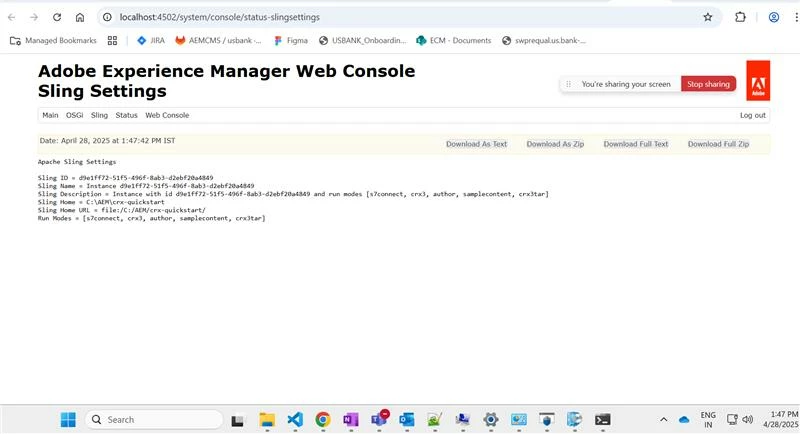Select the Sling Home = C:\AEM line
The image size is (800, 434).
(101, 202)
